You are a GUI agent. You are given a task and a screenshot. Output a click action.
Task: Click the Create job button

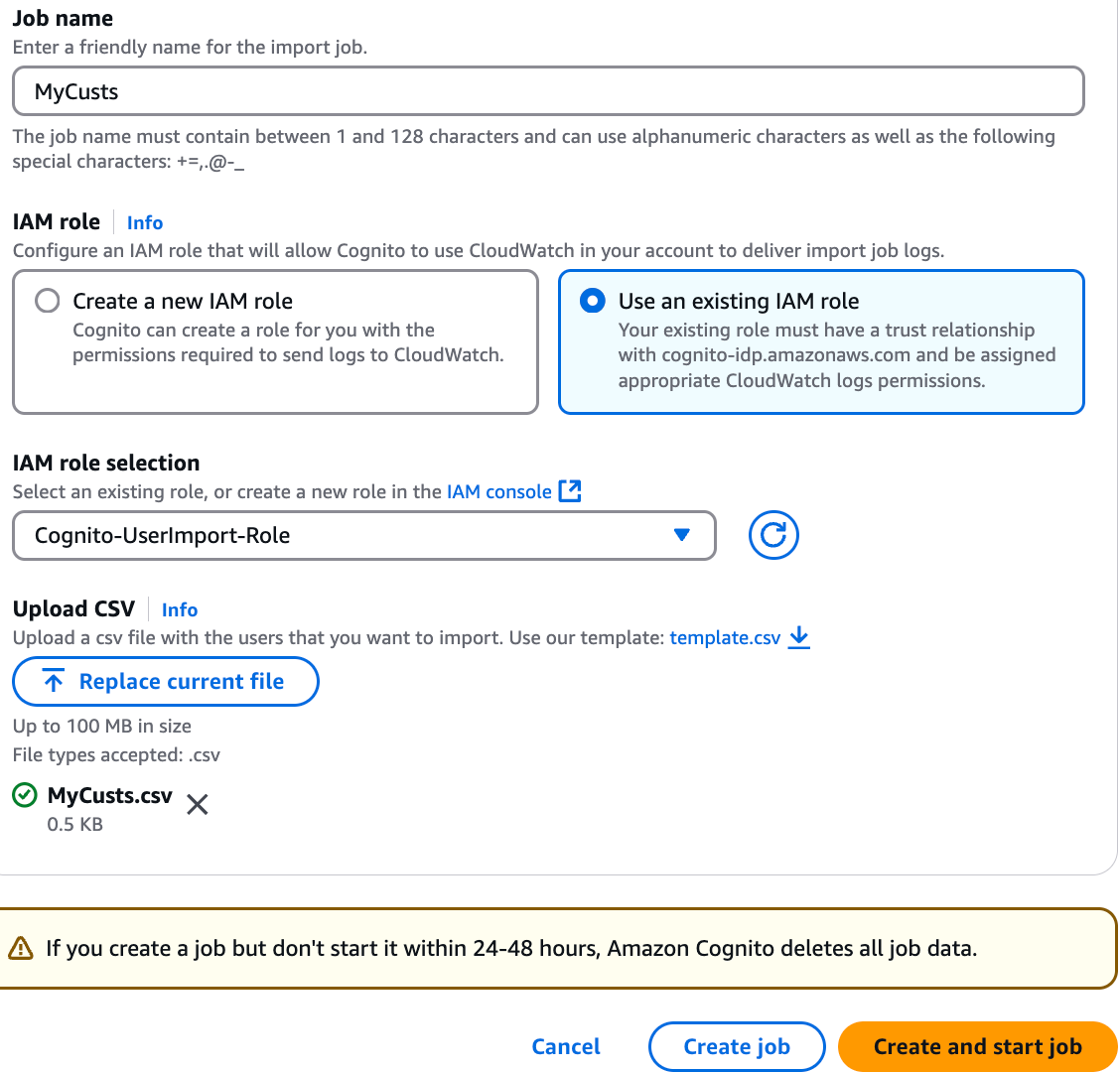736,1046
